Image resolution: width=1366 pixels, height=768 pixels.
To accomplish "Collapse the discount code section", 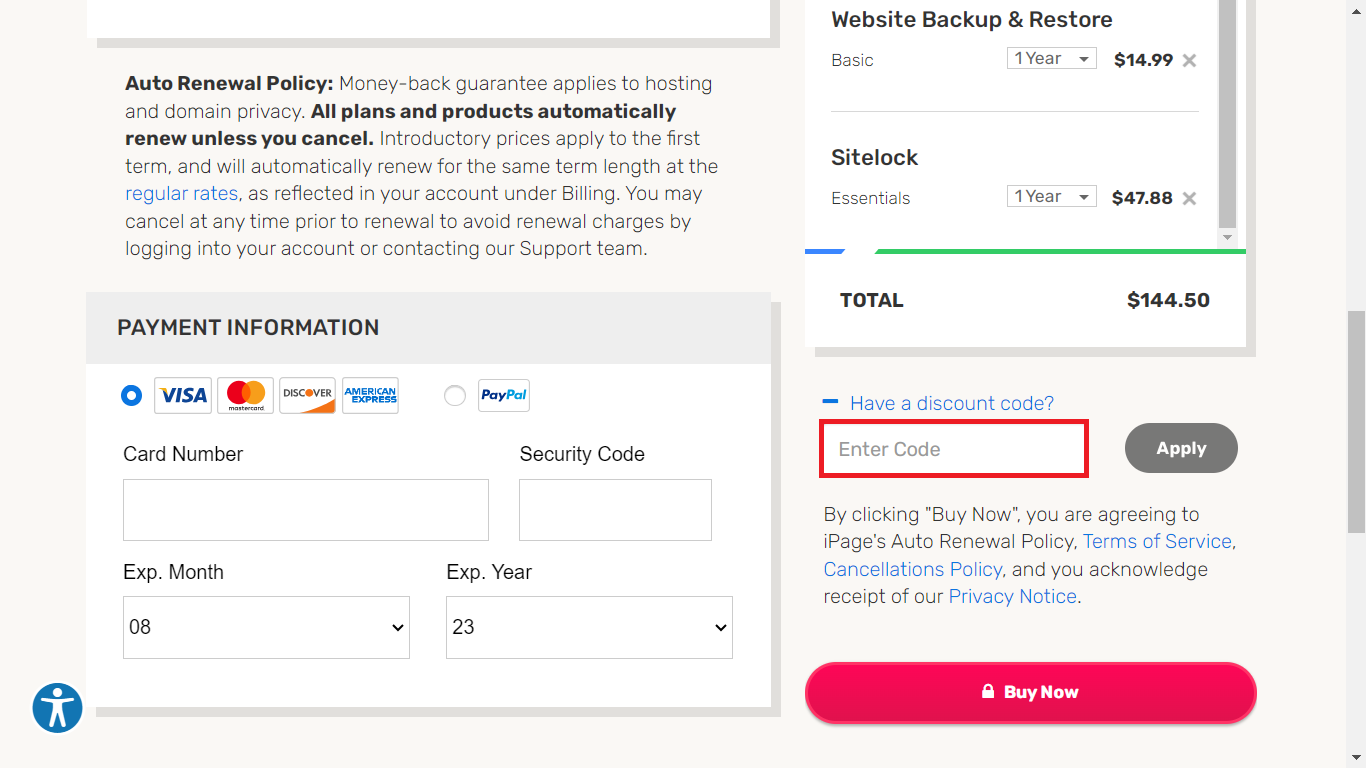I will coord(830,402).
